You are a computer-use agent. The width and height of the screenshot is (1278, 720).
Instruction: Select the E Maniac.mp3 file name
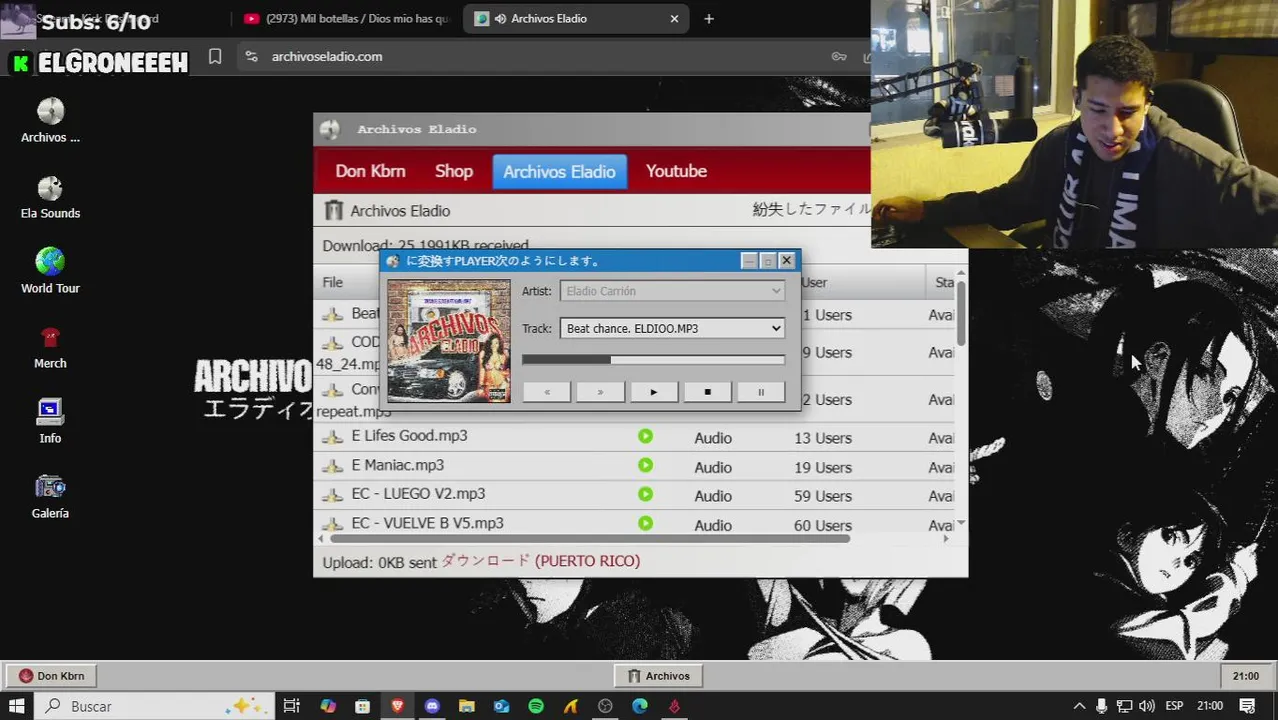pos(398,465)
